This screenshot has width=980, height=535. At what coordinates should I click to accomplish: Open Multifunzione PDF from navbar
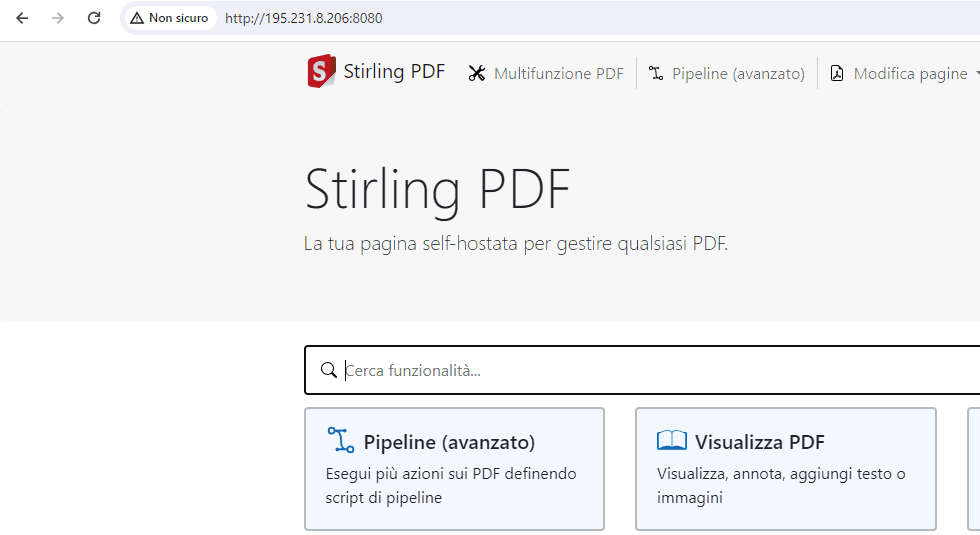point(546,73)
